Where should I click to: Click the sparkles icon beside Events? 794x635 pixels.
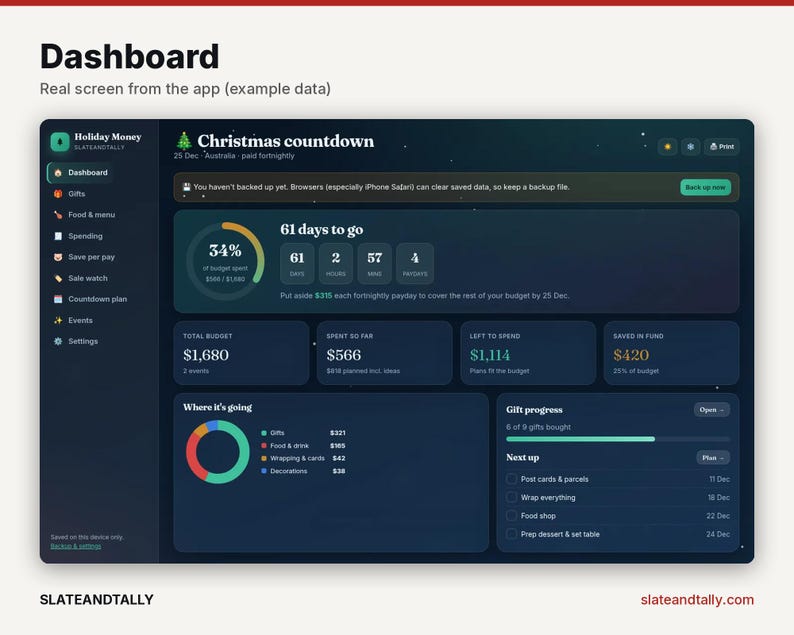[58, 320]
